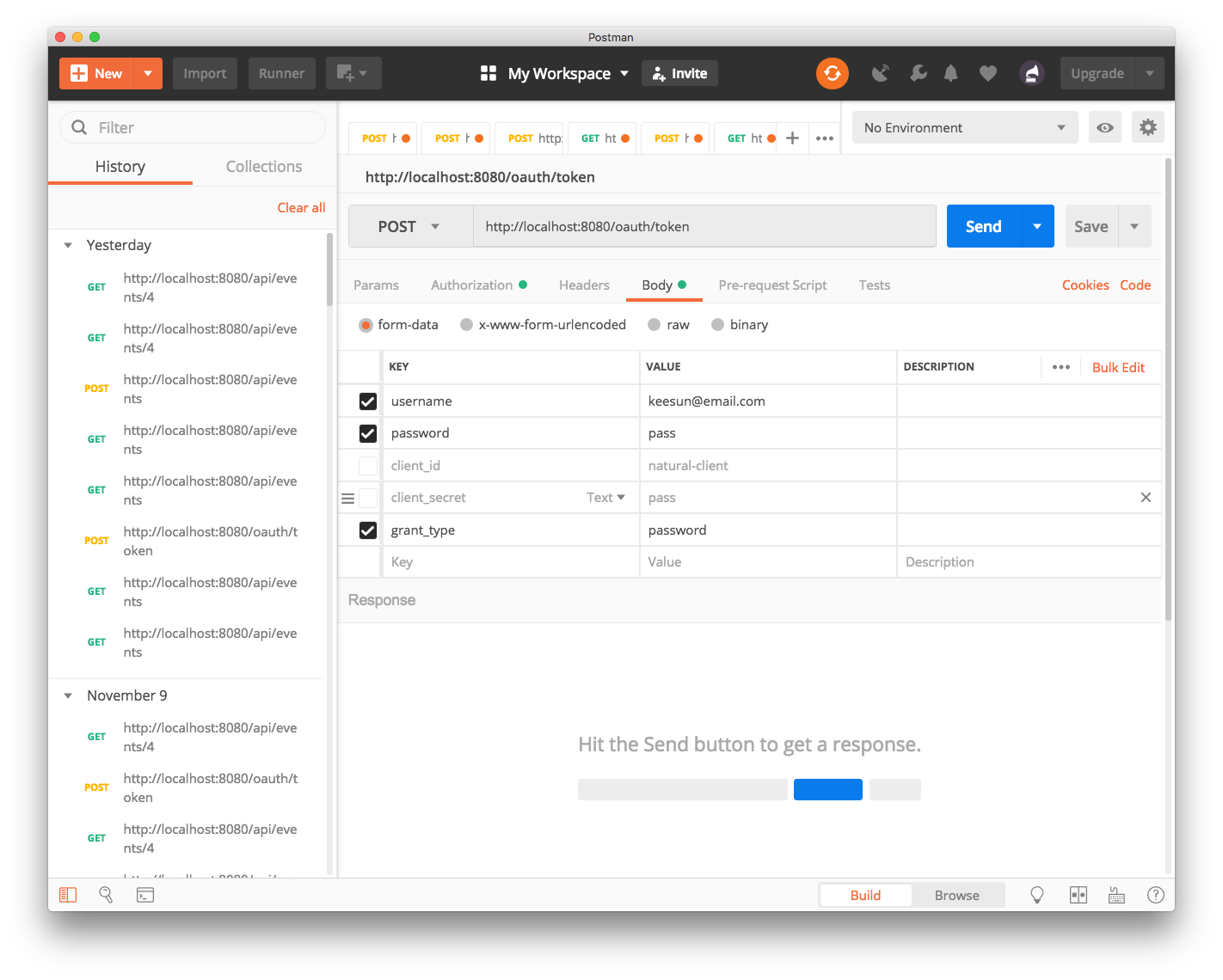Open the help question mark icon
Viewport: 1223px width, 980px height.
(1156, 895)
